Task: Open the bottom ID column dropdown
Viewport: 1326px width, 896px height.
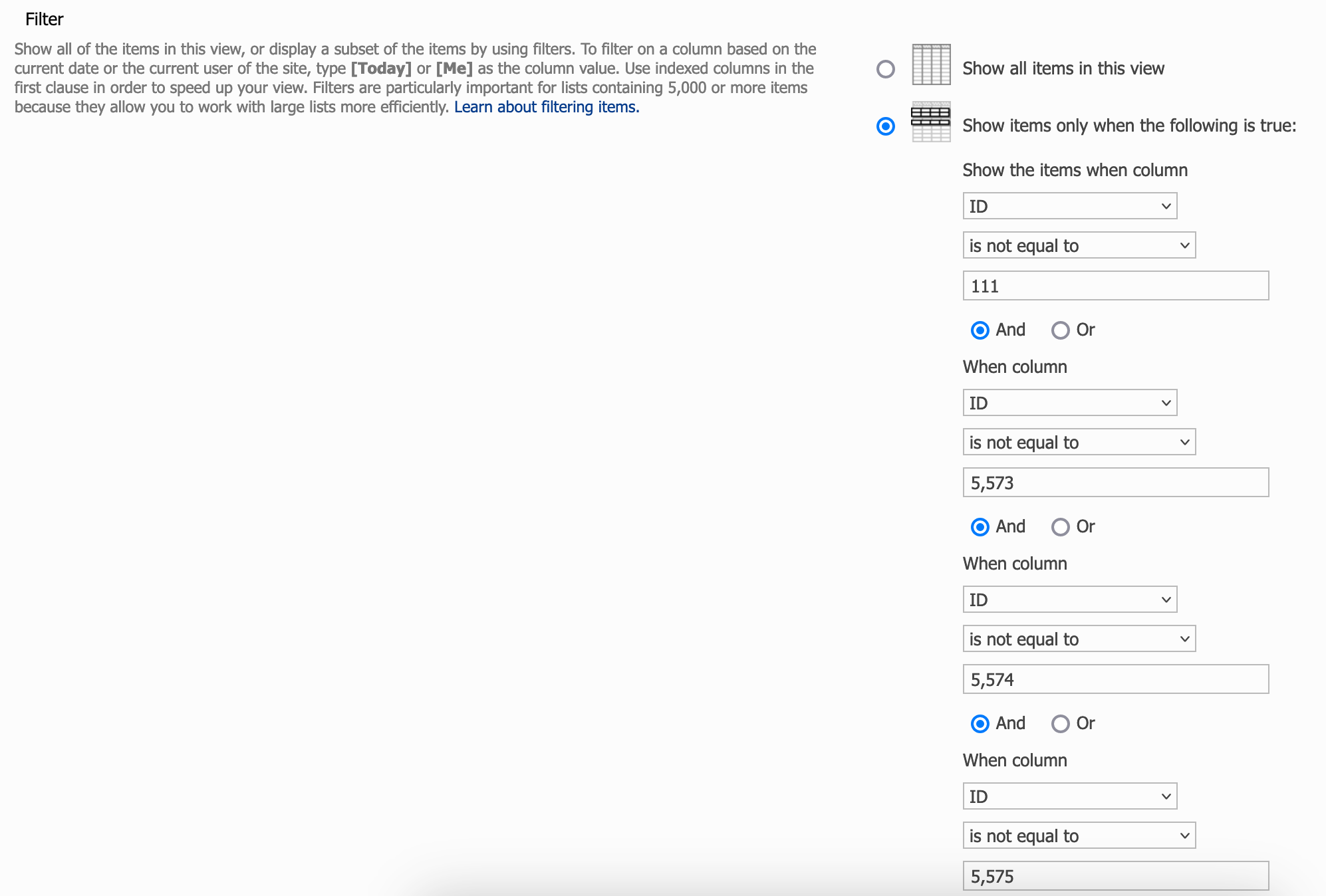Action: 1069,796
